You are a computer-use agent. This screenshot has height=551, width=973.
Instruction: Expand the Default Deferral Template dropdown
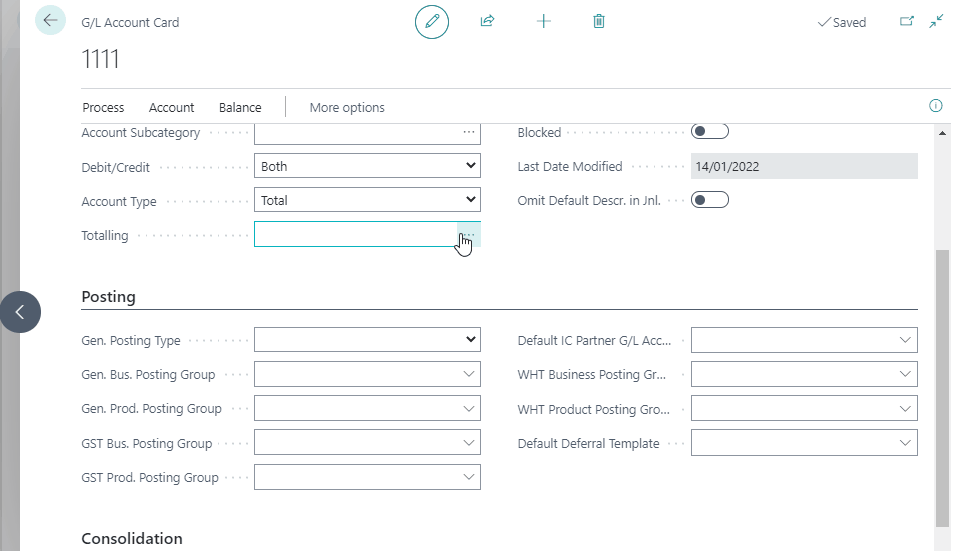[804, 443]
